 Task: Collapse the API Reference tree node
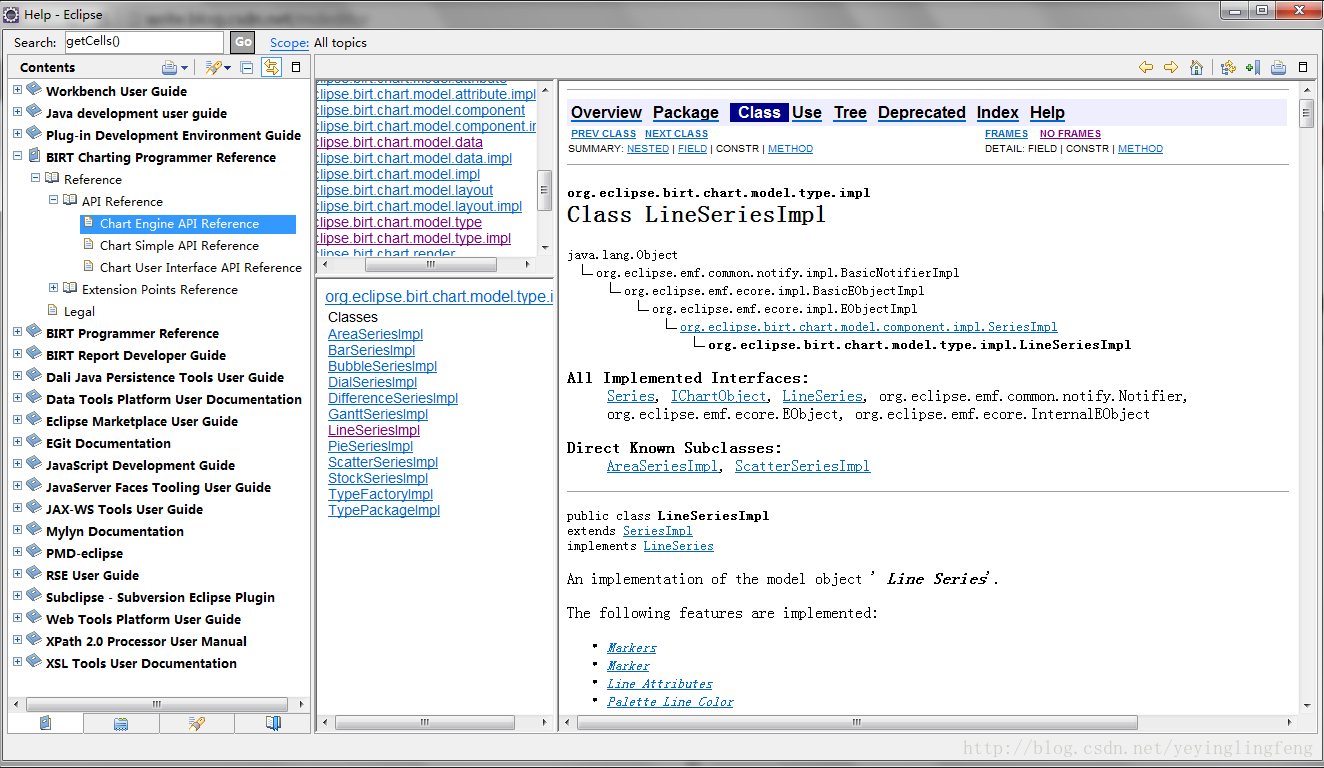[x=54, y=200]
